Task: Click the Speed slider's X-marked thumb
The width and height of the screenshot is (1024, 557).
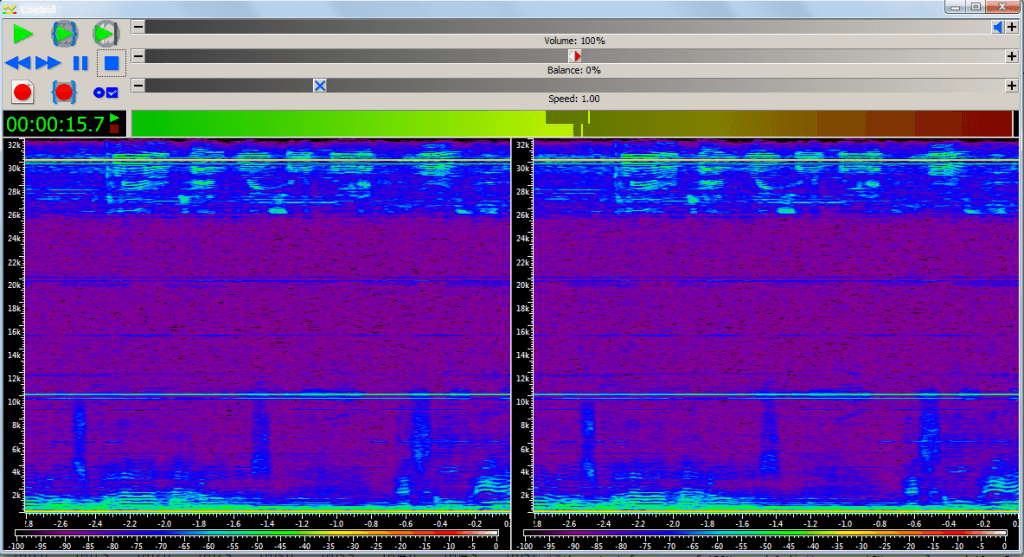Action: coord(319,86)
